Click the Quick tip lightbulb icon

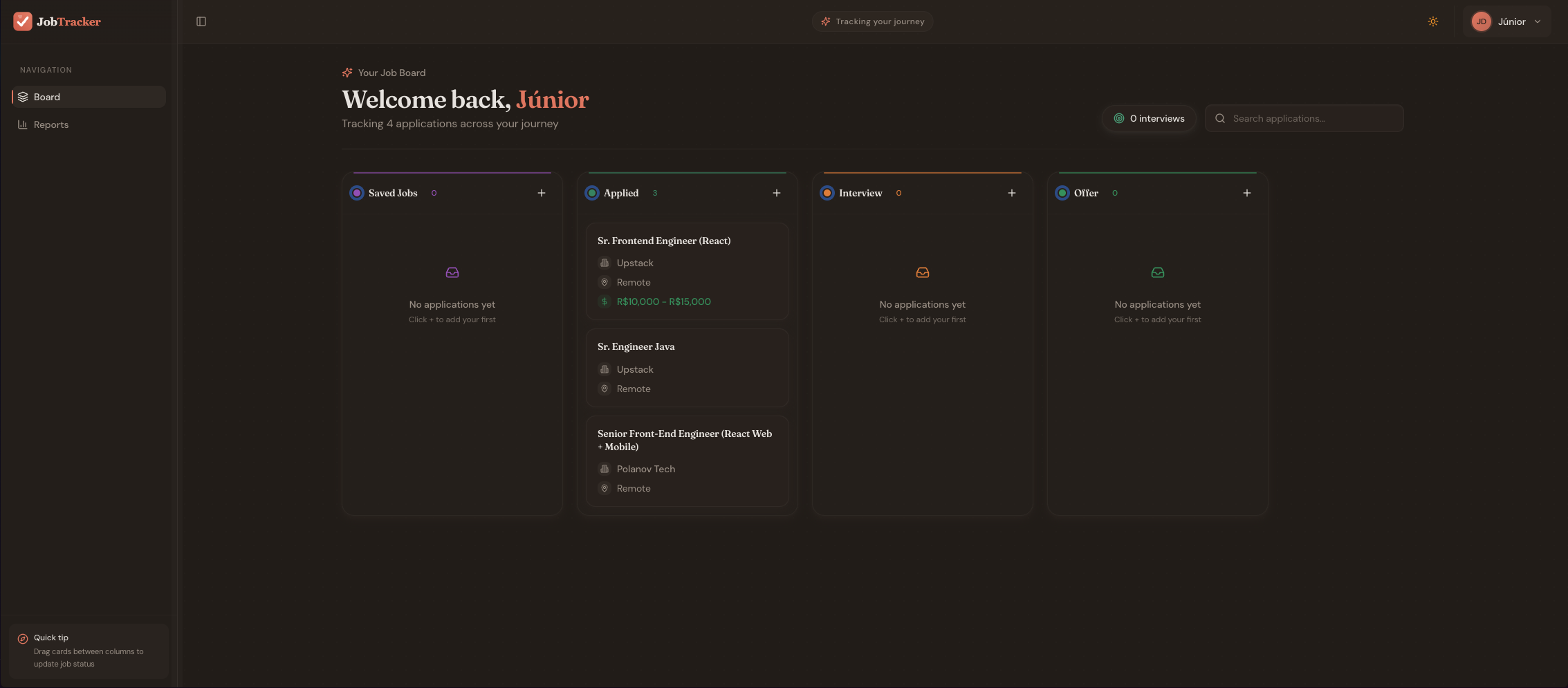click(x=21, y=638)
